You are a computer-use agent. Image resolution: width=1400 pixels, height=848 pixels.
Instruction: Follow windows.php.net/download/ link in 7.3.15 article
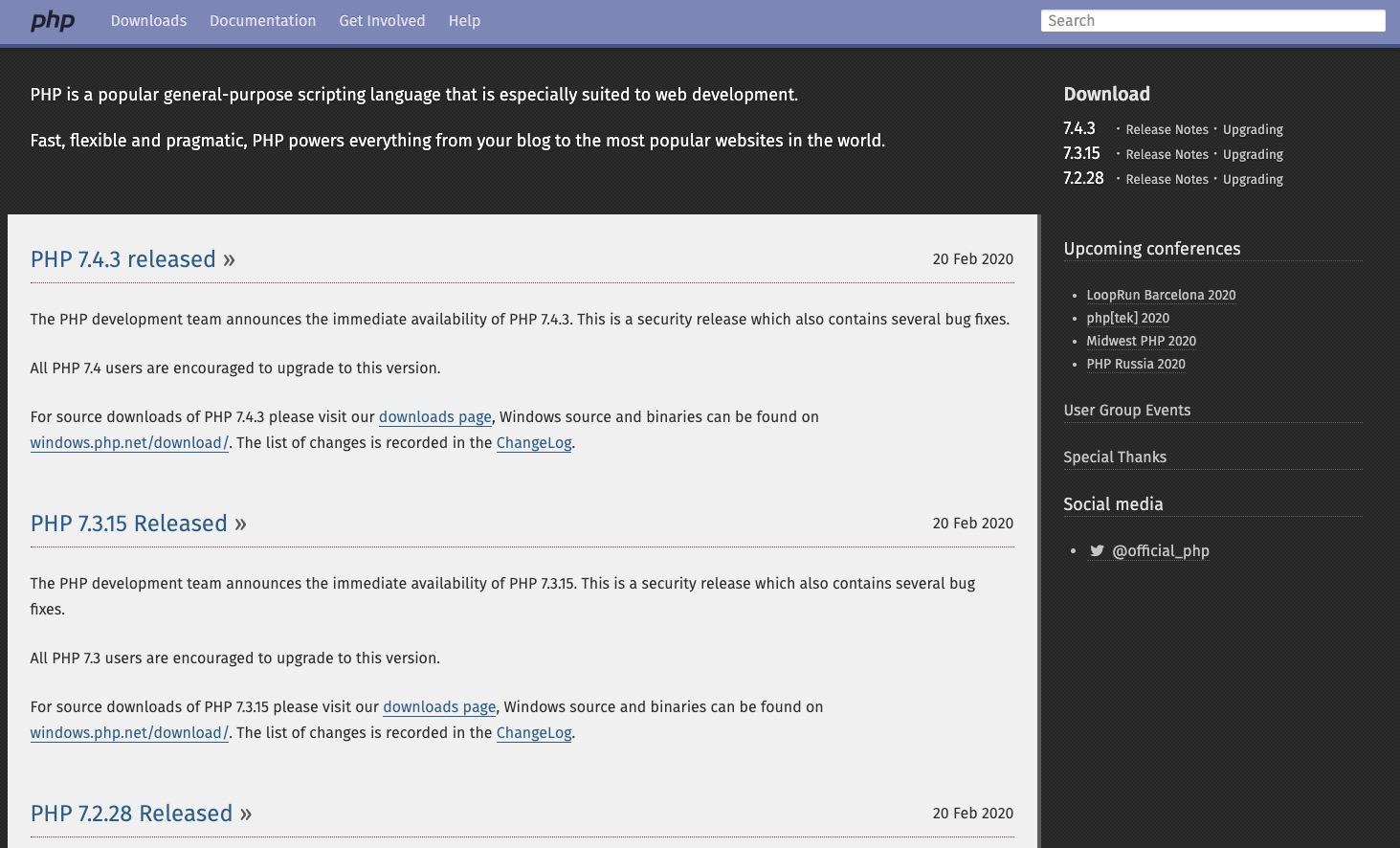[129, 733]
